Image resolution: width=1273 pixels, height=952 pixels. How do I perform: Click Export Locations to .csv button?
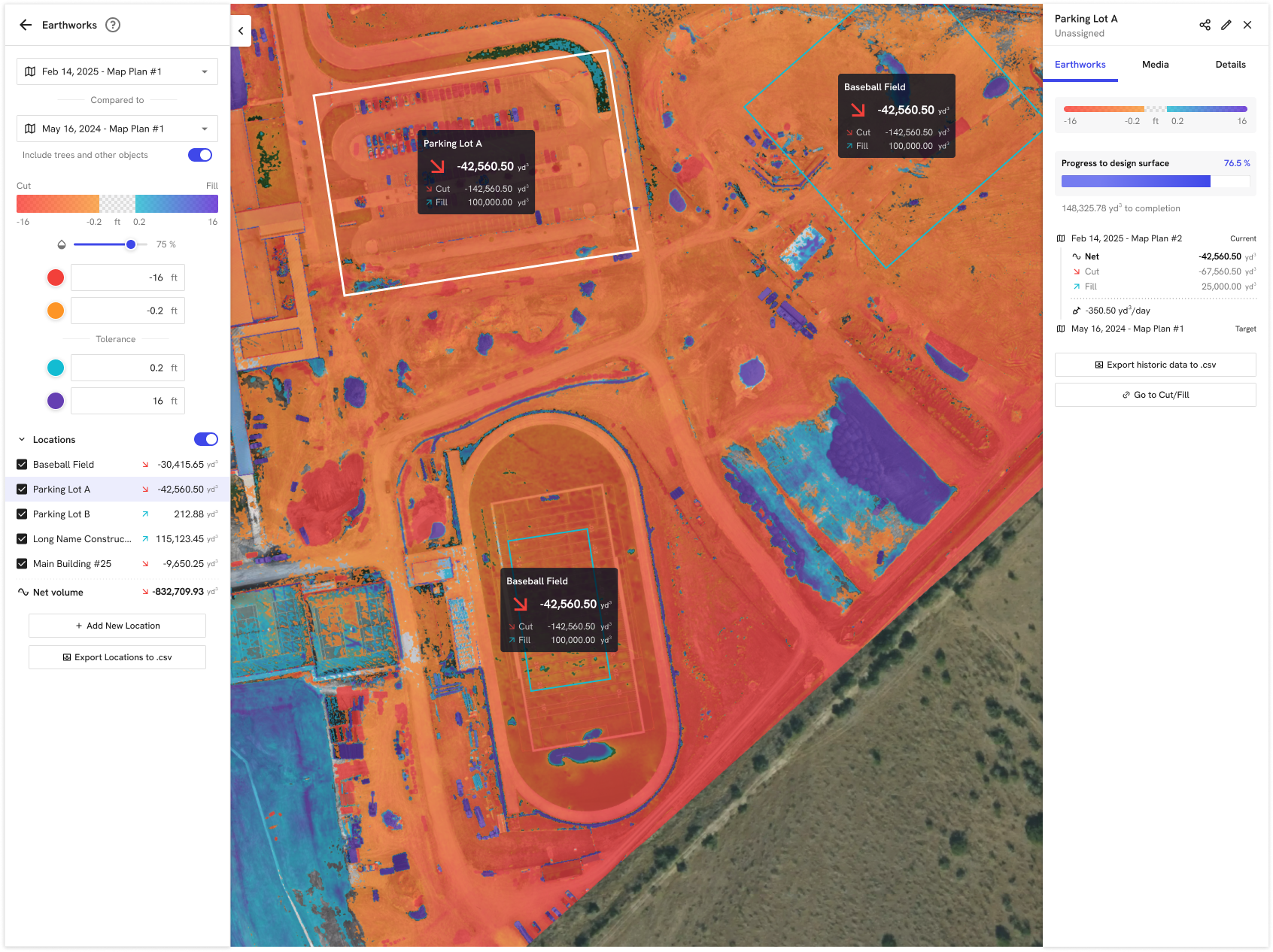coord(117,657)
